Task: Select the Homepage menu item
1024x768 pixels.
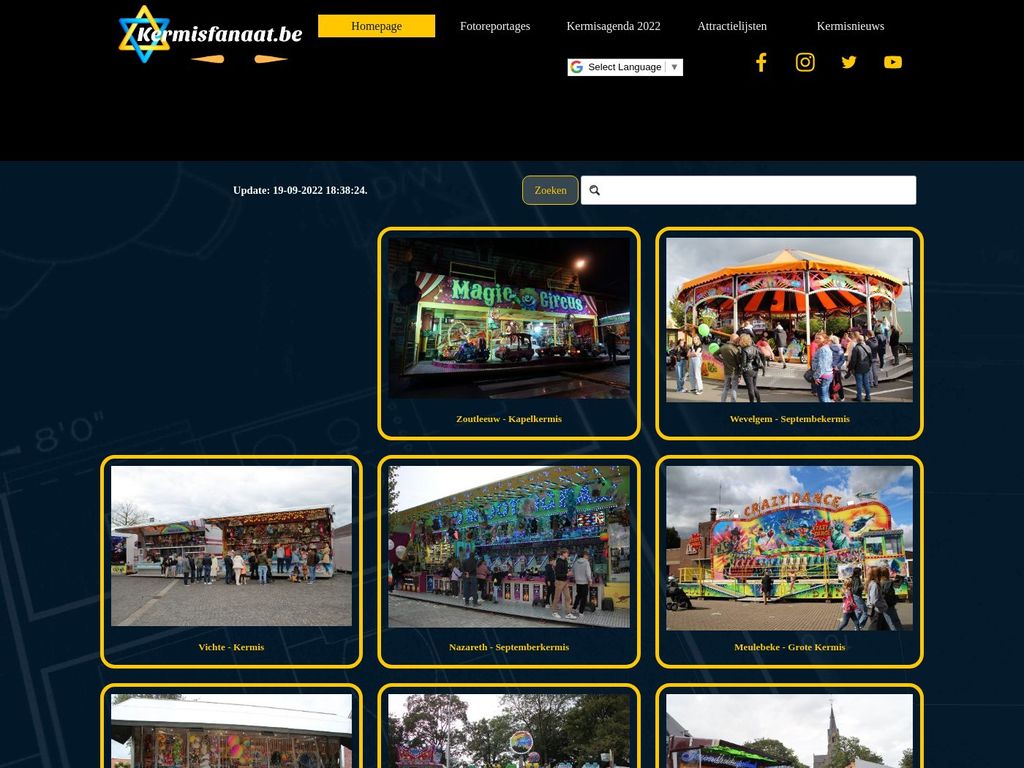Action: (x=376, y=26)
